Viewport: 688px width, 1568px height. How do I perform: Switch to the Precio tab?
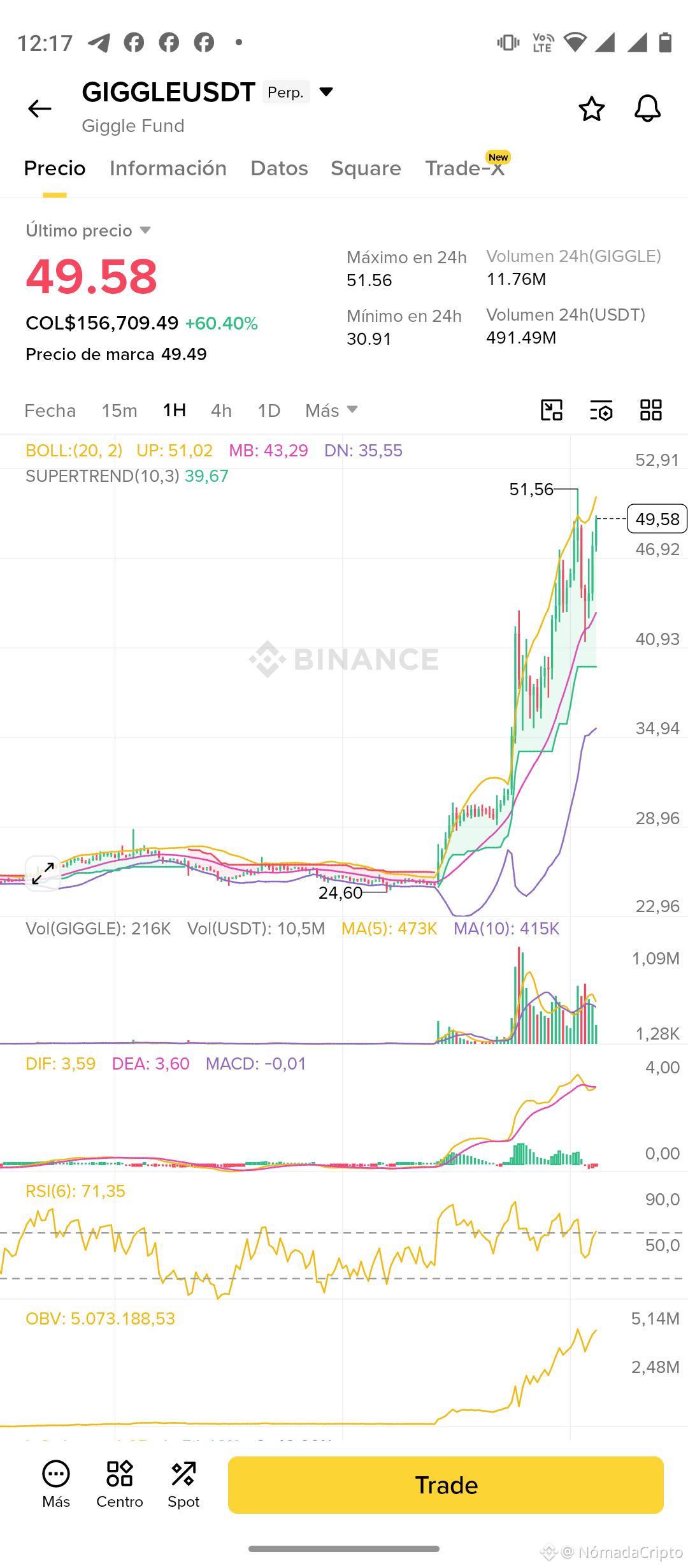point(55,168)
